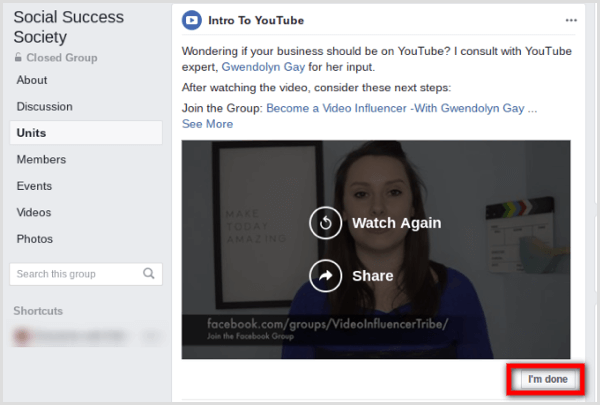
Task: Click the Watch Again replay icon
Action: tap(326, 223)
